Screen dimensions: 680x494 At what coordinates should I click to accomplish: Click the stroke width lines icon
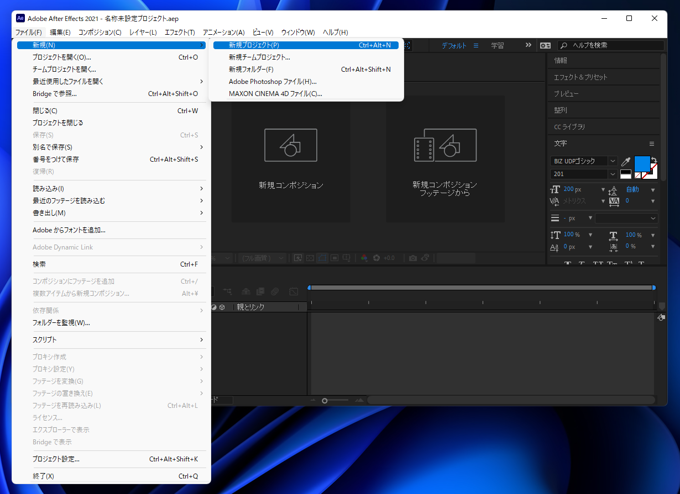pyautogui.click(x=555, y=218)
